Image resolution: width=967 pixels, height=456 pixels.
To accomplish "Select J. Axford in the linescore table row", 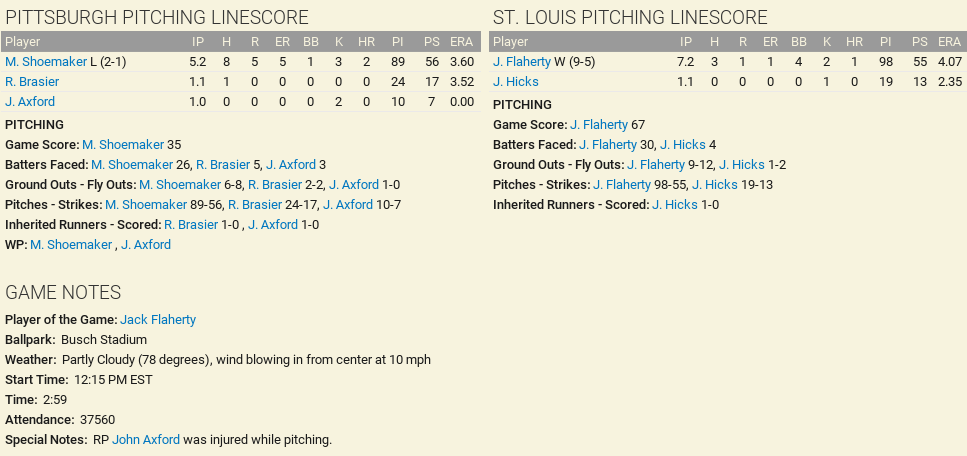I will (x=30, y=102).
